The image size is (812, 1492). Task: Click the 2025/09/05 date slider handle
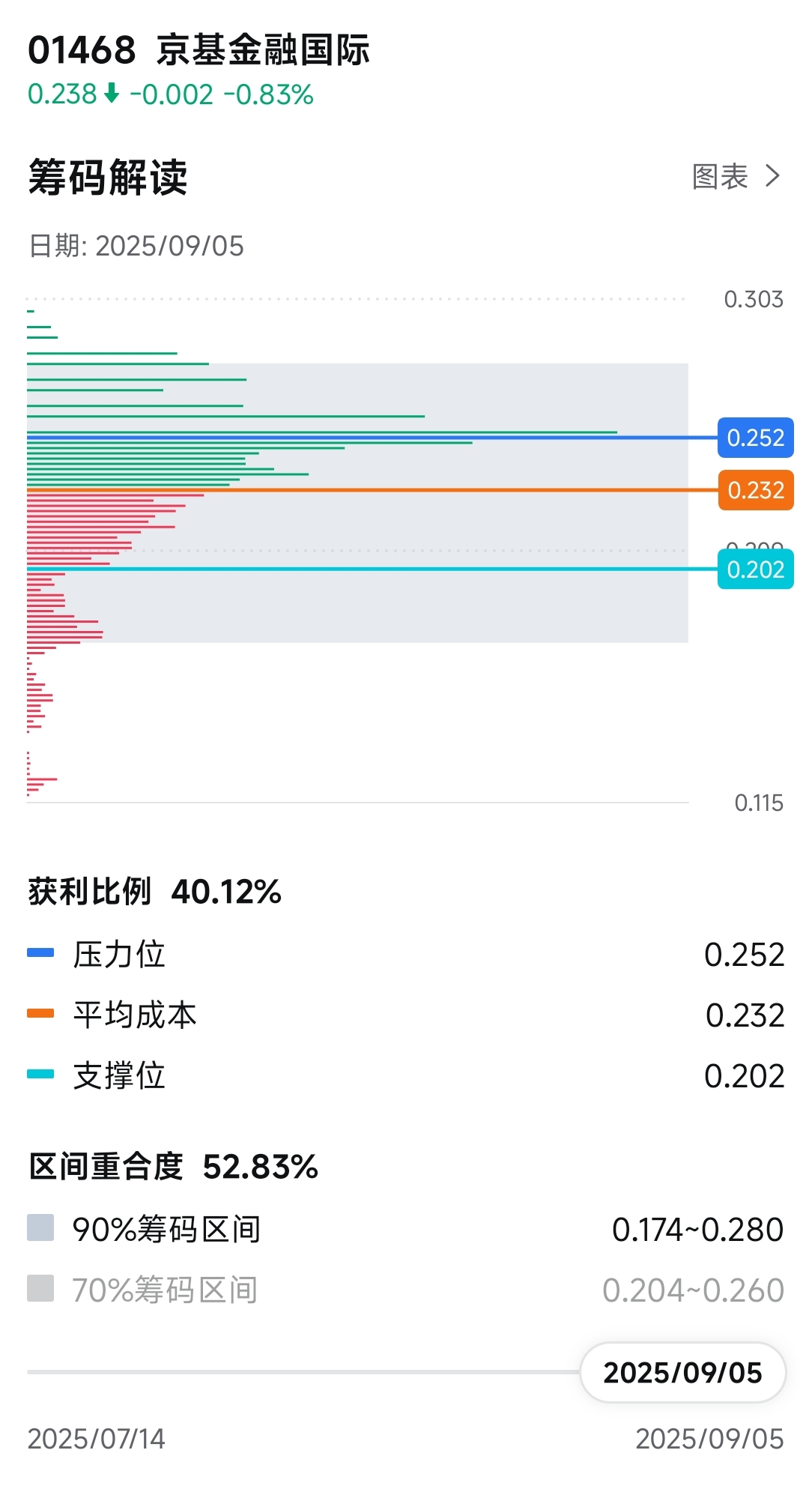[x=682, y=1372]
